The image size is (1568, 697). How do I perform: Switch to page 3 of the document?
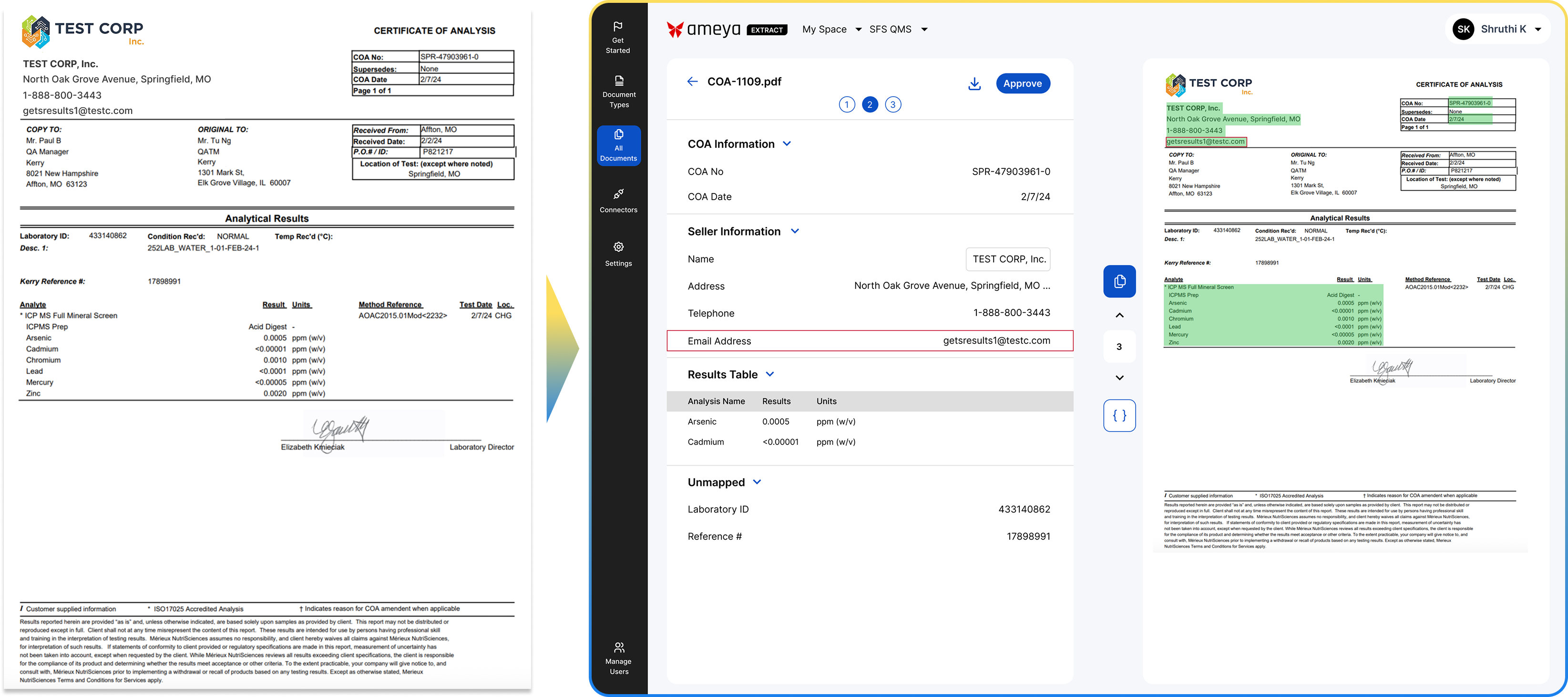[x=893, y=104]
